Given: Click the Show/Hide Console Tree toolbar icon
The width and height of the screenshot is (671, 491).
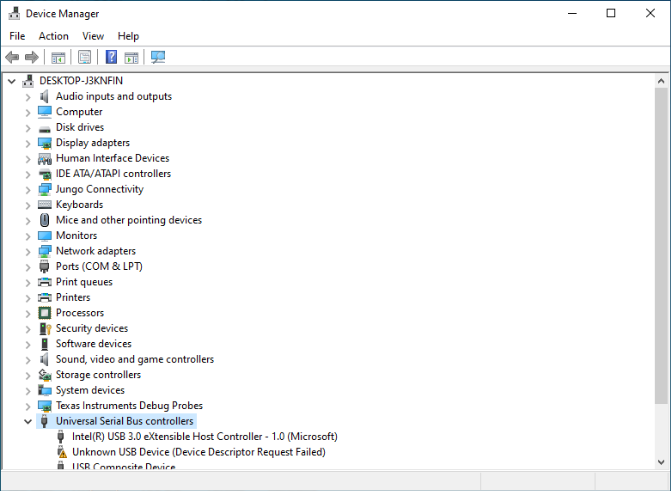Looking at the screenshot, I should [58, 57].
